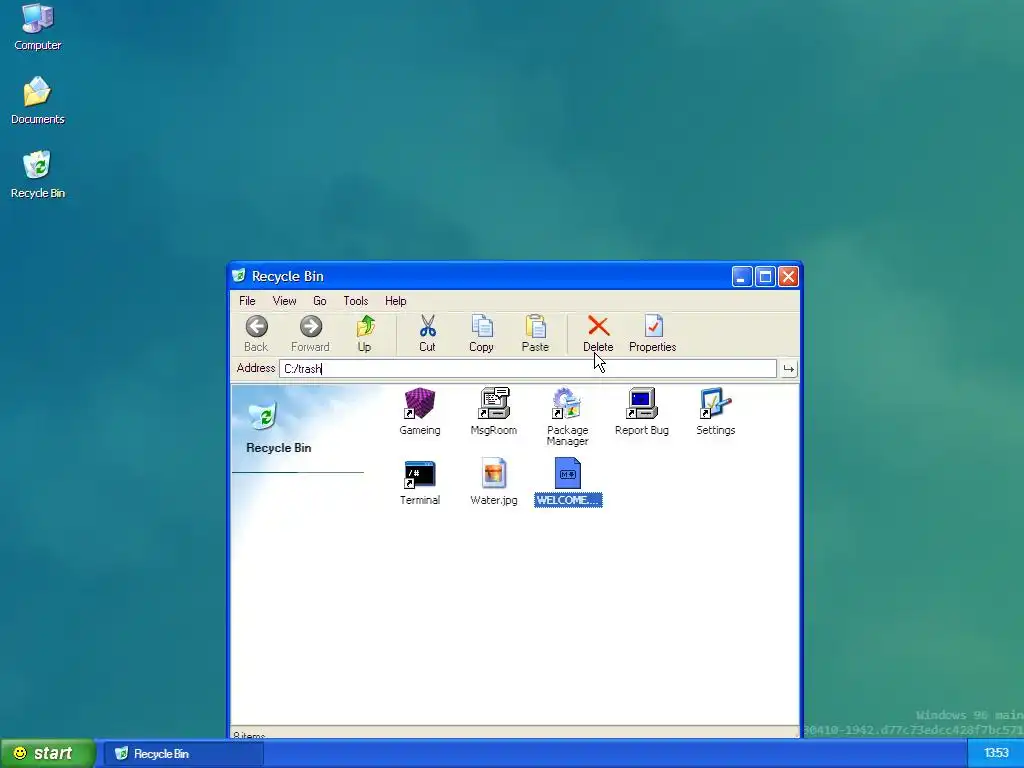Select the Computer desktop icon
Viewport: 1024px width, 768px height.
point(38,27)
